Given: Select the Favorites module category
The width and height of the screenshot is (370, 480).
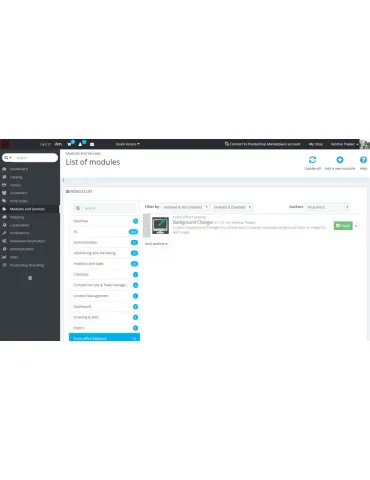Looking at the screenshot, I should pos(104,221).
